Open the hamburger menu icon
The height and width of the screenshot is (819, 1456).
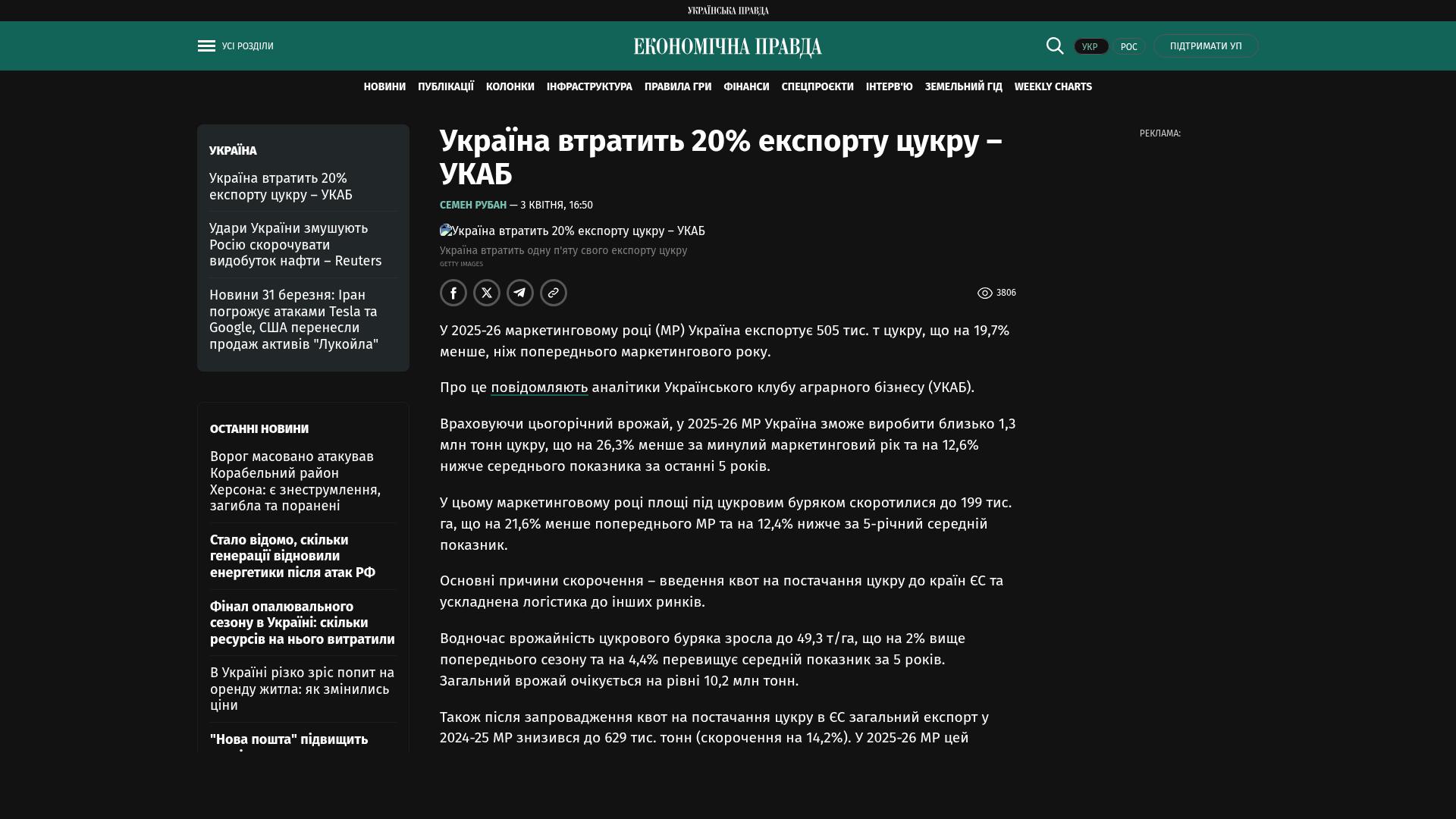(206, 46)
